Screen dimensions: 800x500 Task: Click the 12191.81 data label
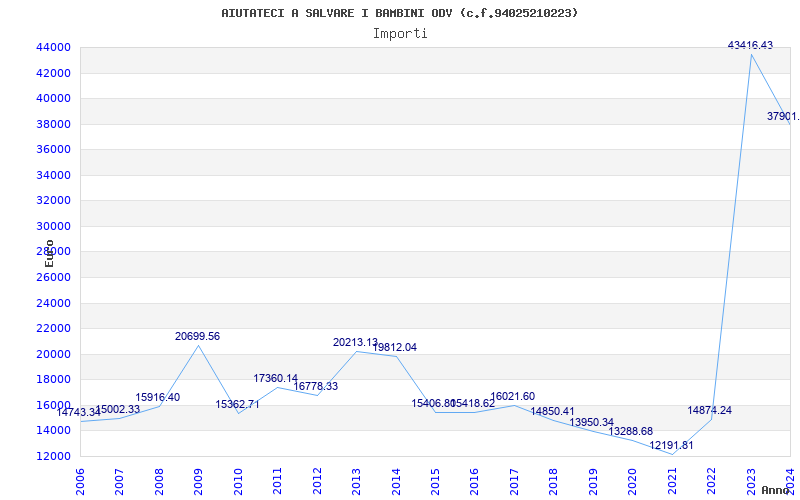pos(671,445)
